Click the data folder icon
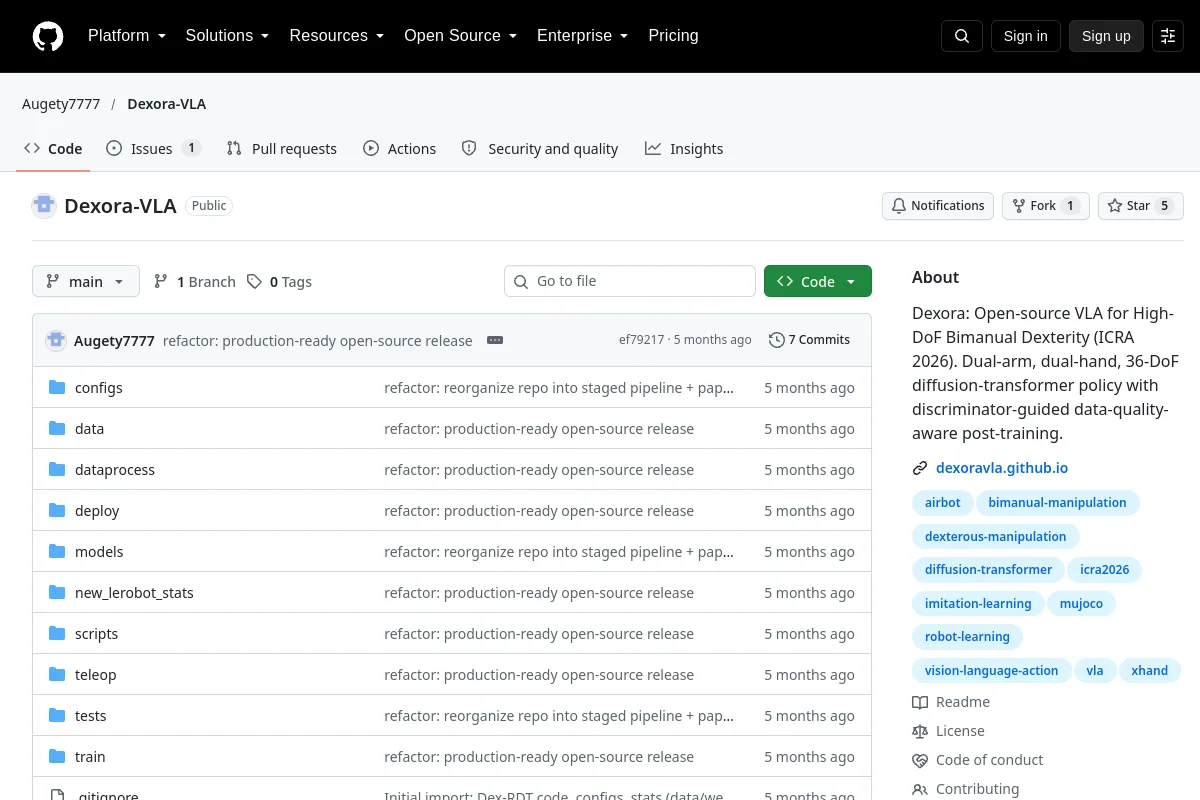Viewport: 1200px width, 800px height. pyautogui.click(x=57, y=429)
